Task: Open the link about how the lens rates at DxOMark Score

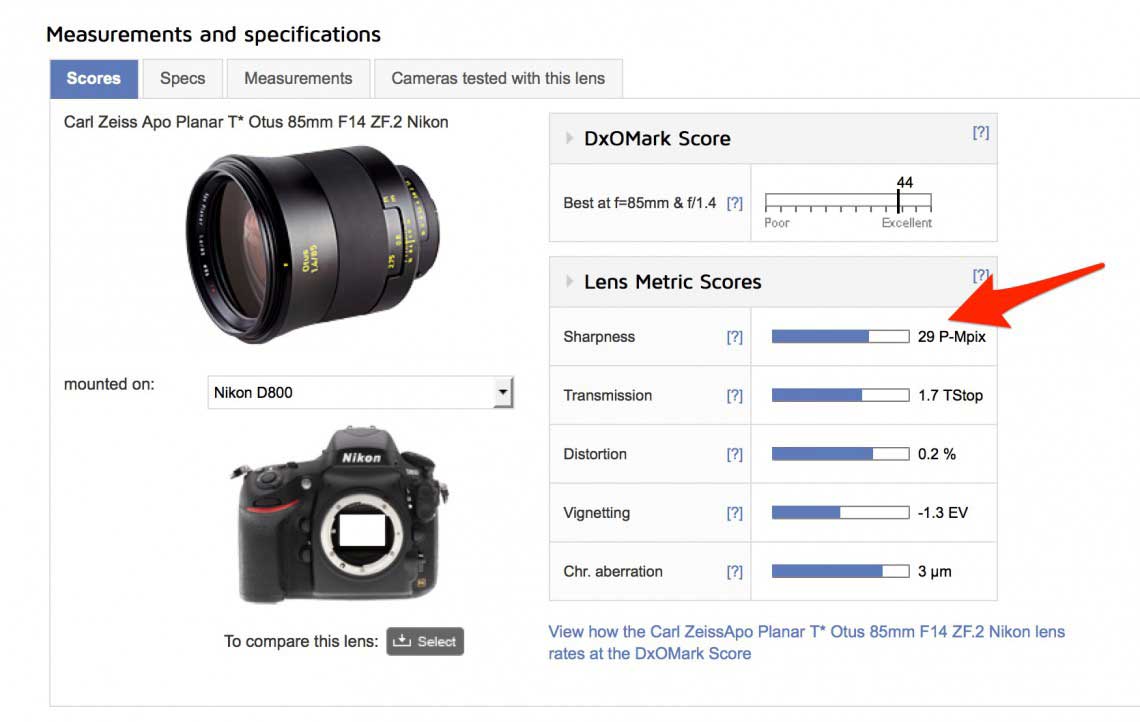Action: pos(806,642)
